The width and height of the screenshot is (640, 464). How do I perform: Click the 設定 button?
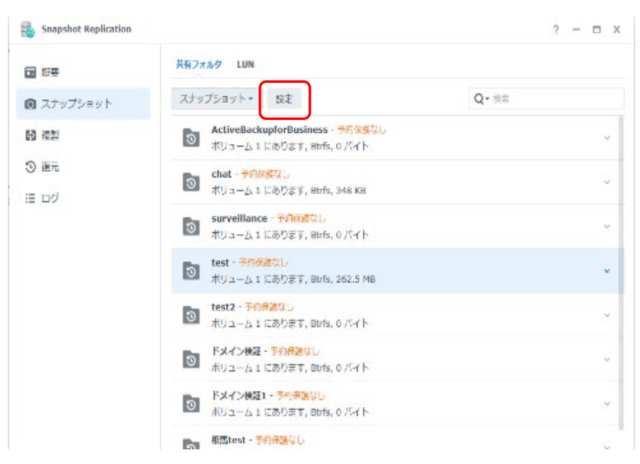point(285,100)
